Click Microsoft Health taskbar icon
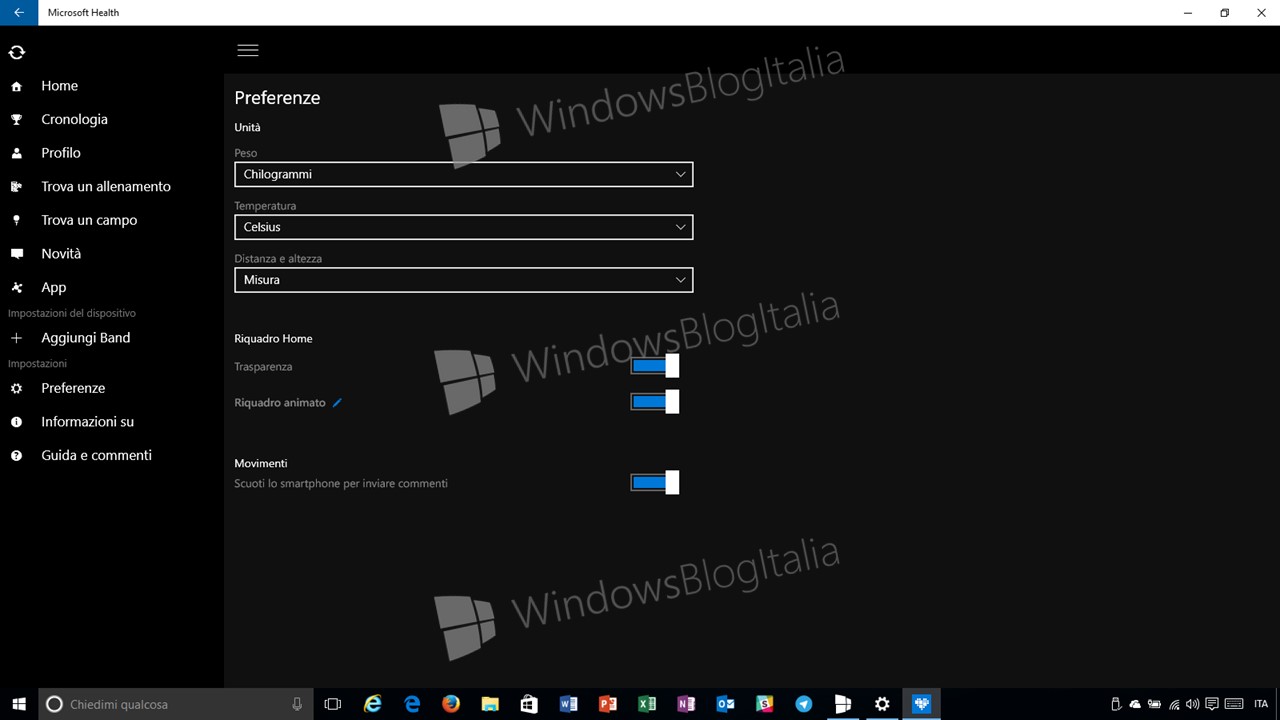 pos(921,704)
